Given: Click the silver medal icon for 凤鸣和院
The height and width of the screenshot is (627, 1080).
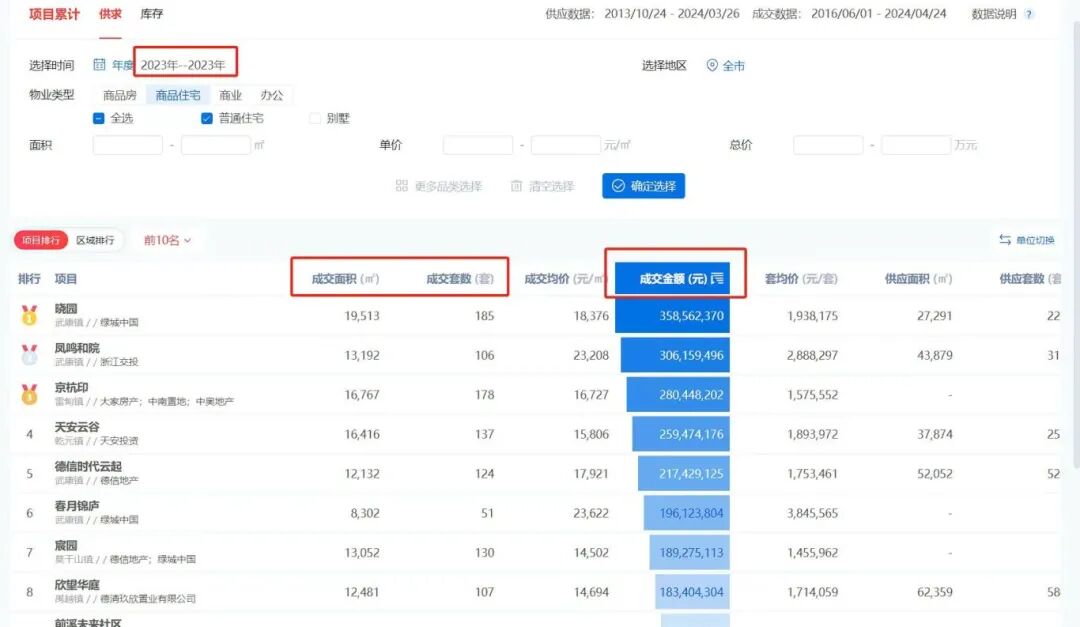Looking at the screenshot, I should (x=29, y=355).
